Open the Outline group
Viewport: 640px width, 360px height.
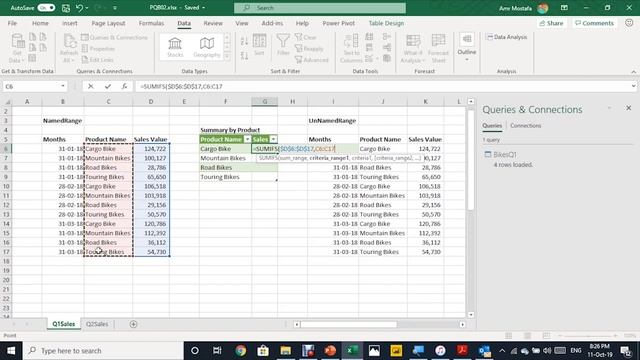(x=467, y=47)
